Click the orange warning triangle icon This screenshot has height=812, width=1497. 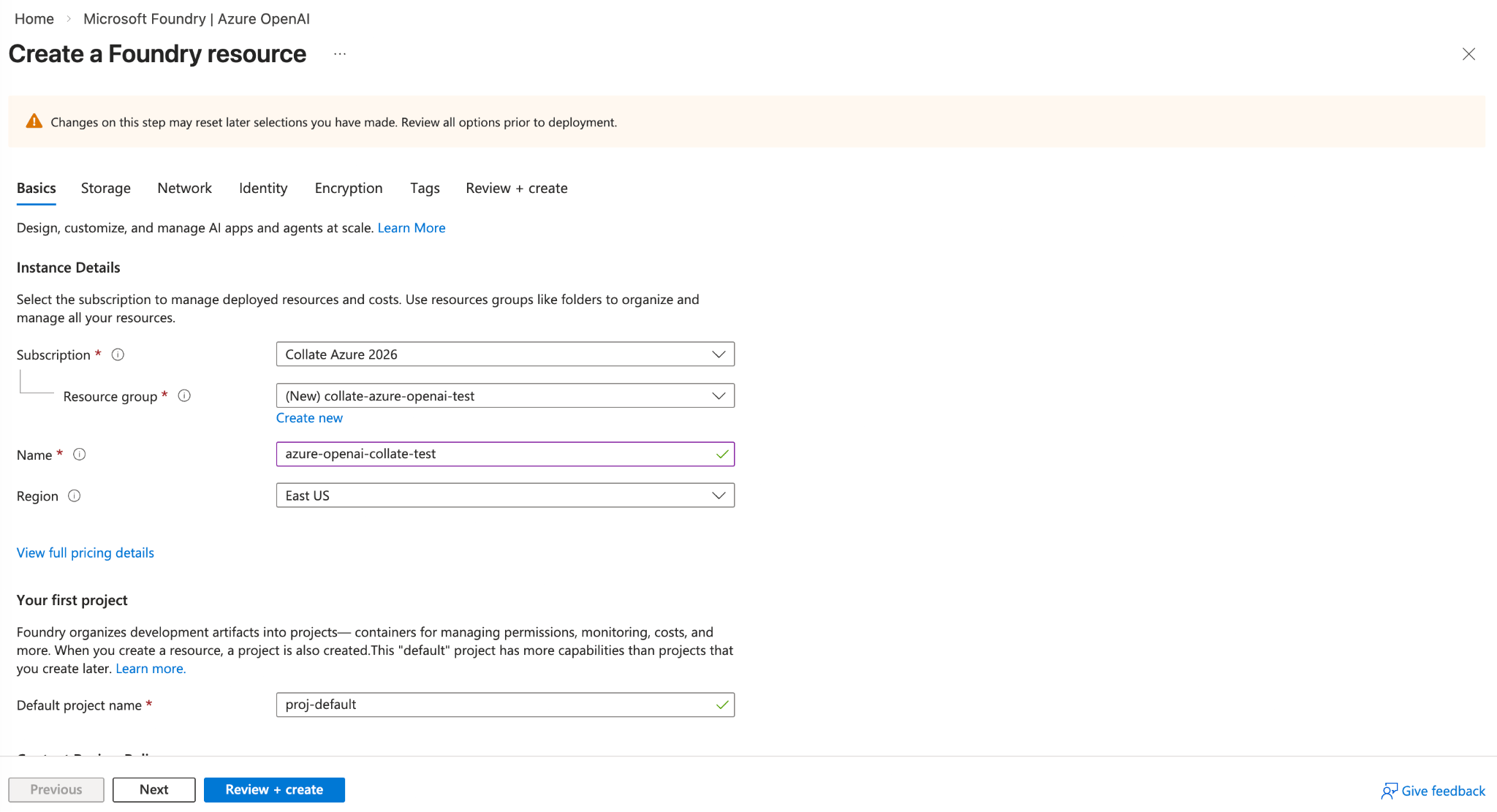(x=34, y=121)
